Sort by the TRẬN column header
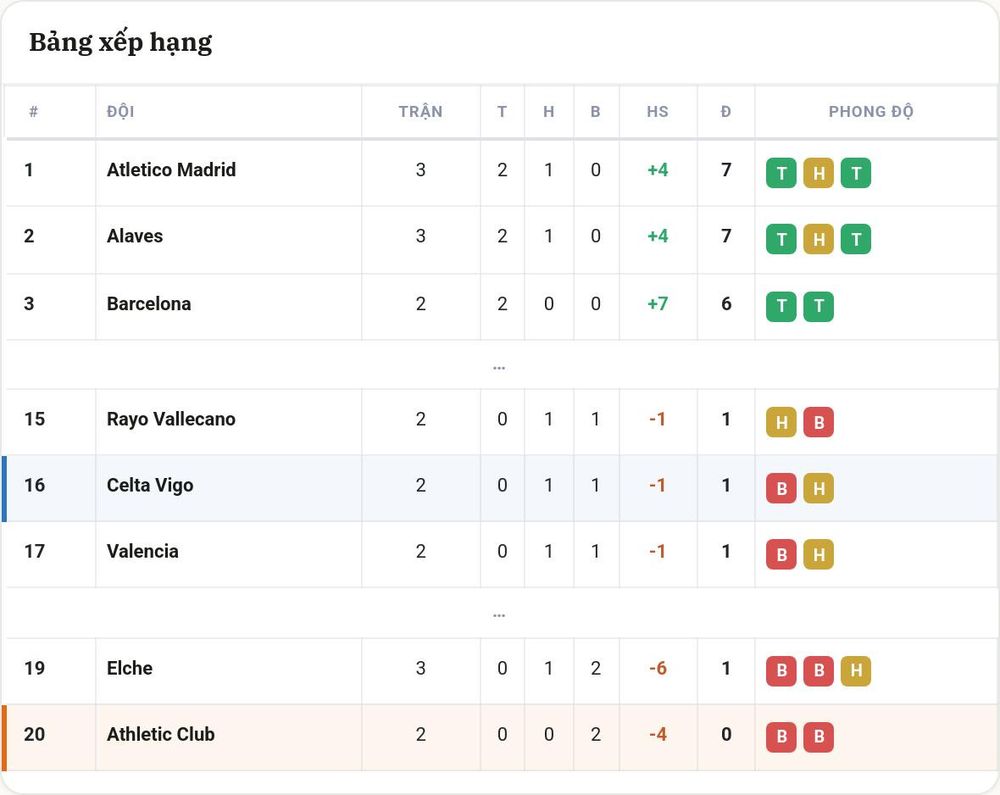The height and width of the screenshot is (795, 1000). [420, 112]
